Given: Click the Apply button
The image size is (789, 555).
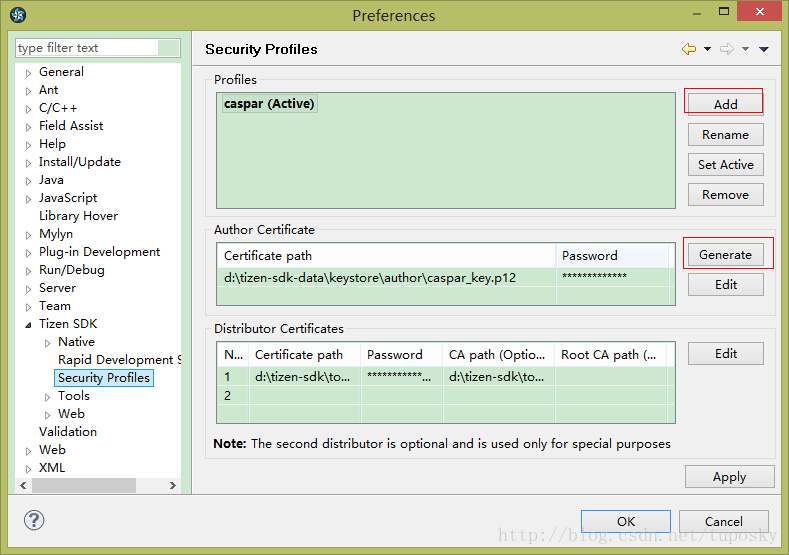Looking at the screenshot, I should tap(729, 477).
